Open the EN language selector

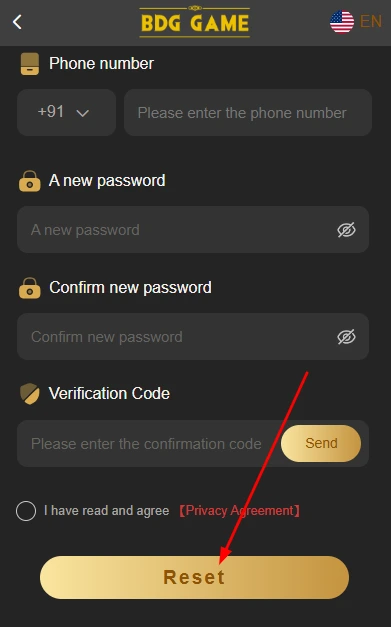click(x=371, y=22)
